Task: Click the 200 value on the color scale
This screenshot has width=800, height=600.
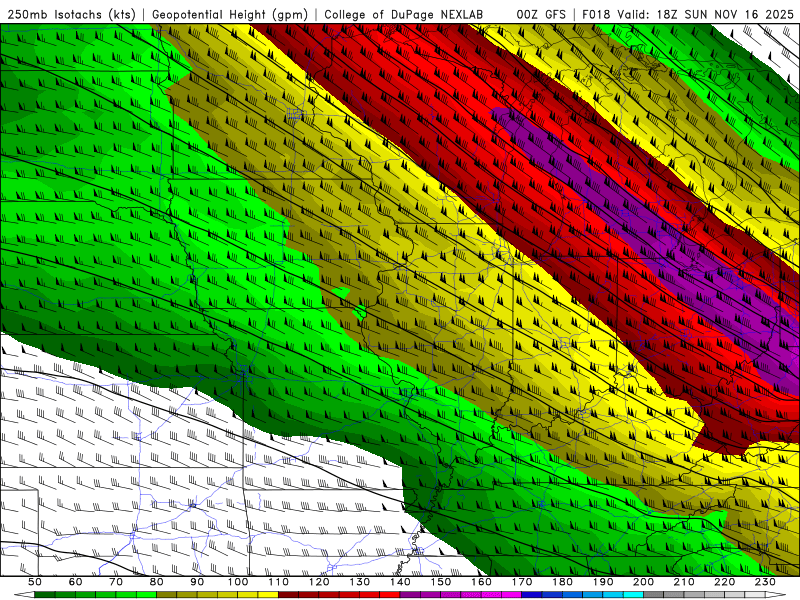Action: [x=643, y=582]
